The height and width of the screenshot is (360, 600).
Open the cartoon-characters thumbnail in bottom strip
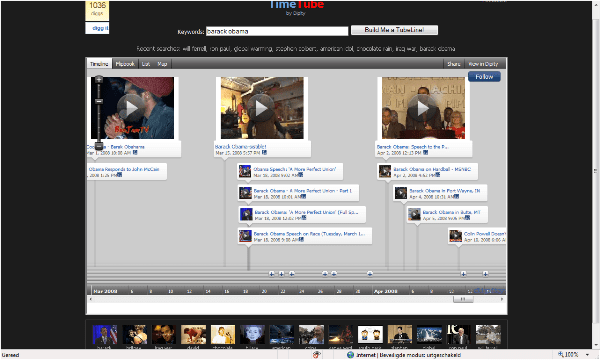click(x=370, y=335)
